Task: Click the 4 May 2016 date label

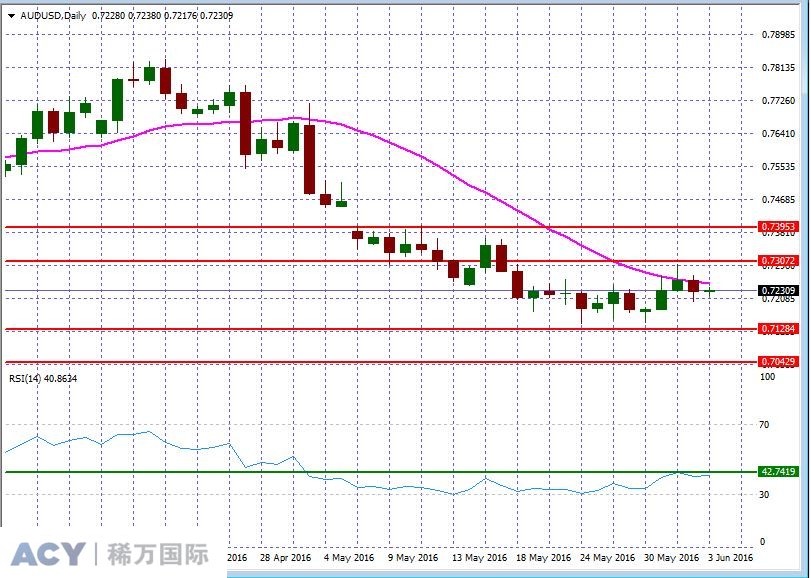Action: [x=349, y=558]
